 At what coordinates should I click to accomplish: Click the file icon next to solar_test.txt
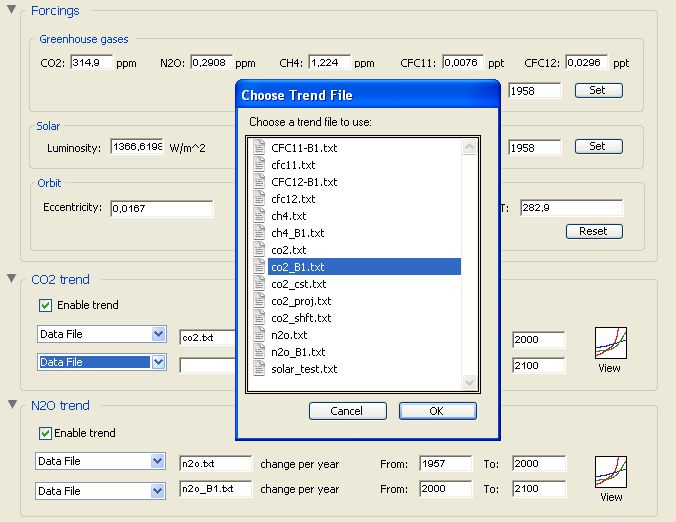260,369
